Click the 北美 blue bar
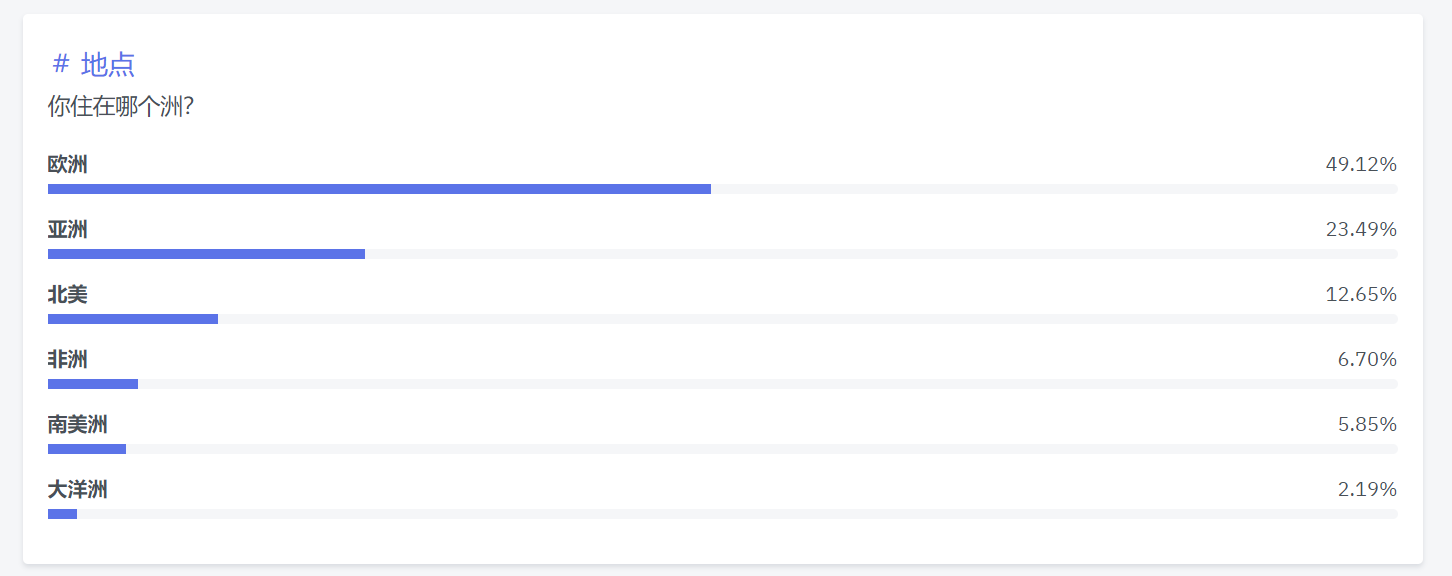 tap(133, 319)
